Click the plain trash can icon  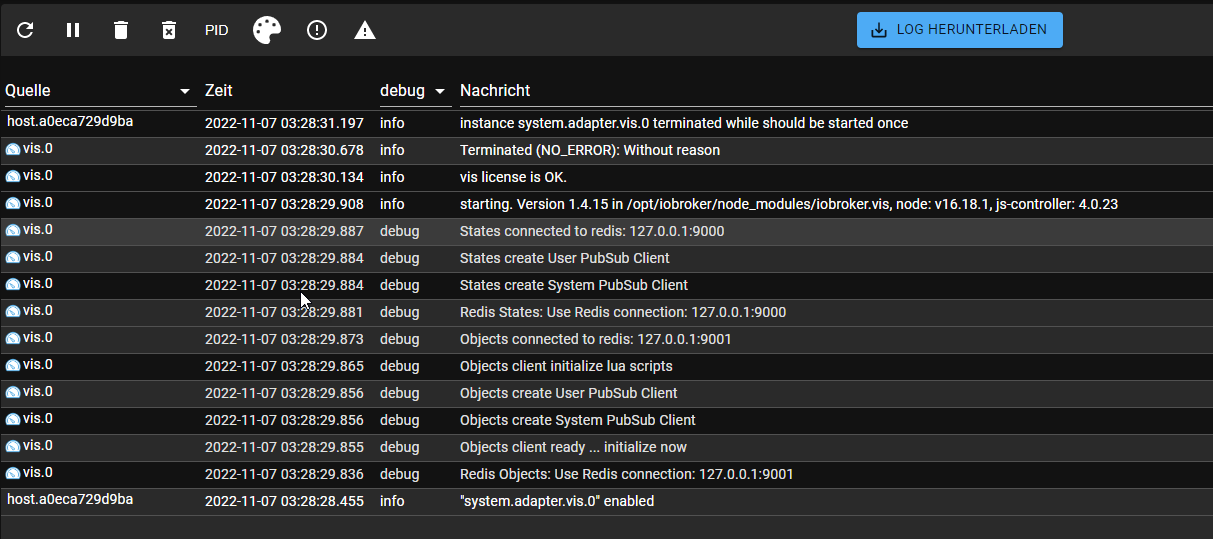click(121, 30)
